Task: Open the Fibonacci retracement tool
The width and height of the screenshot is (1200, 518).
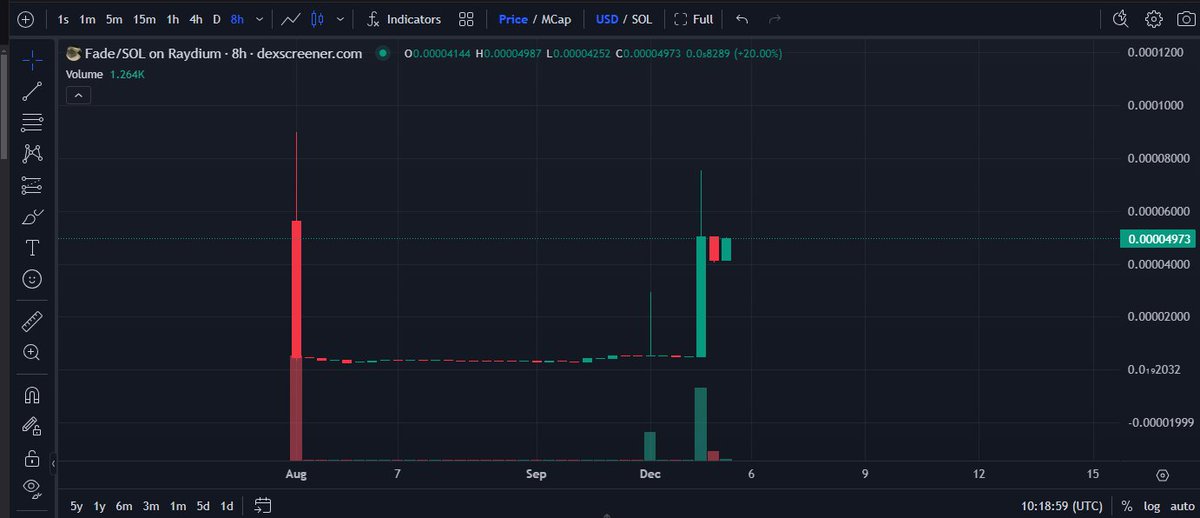Action: click(31, 122)
